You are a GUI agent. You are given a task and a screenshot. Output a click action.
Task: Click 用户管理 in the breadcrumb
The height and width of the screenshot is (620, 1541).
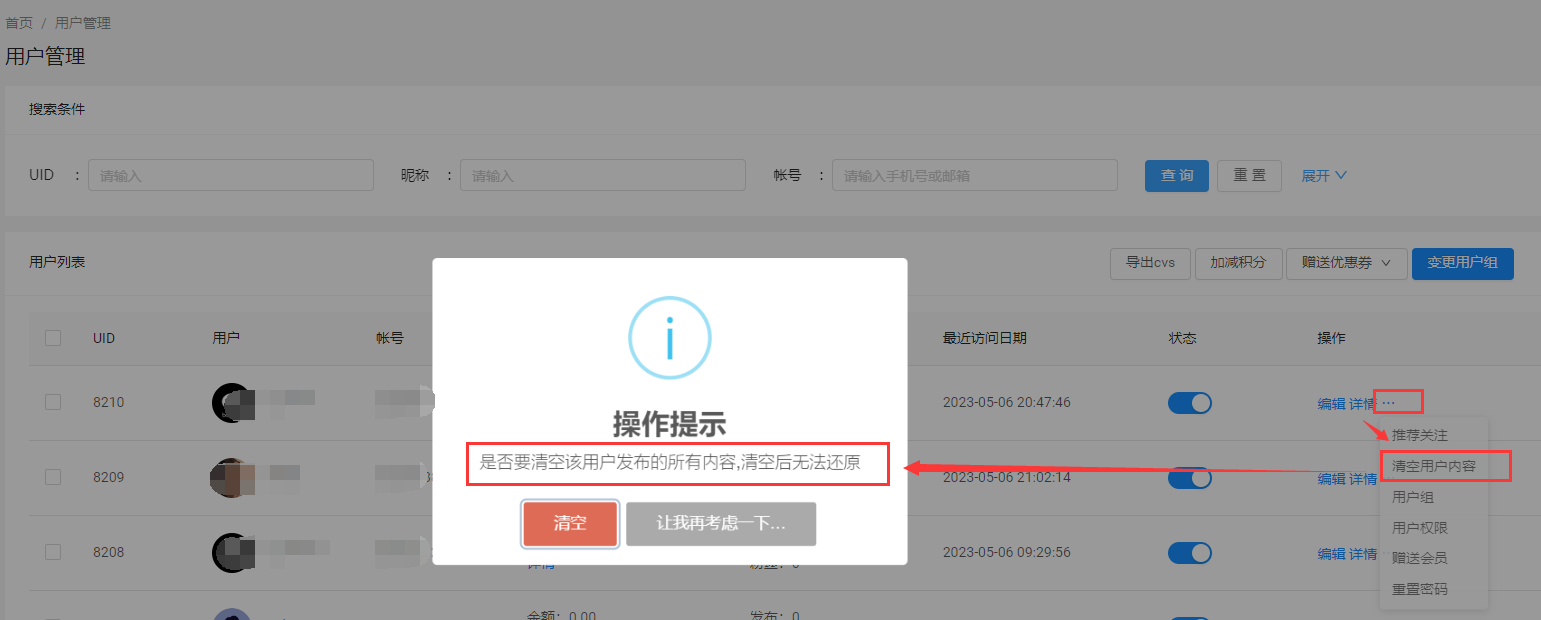tap(83, 22)
